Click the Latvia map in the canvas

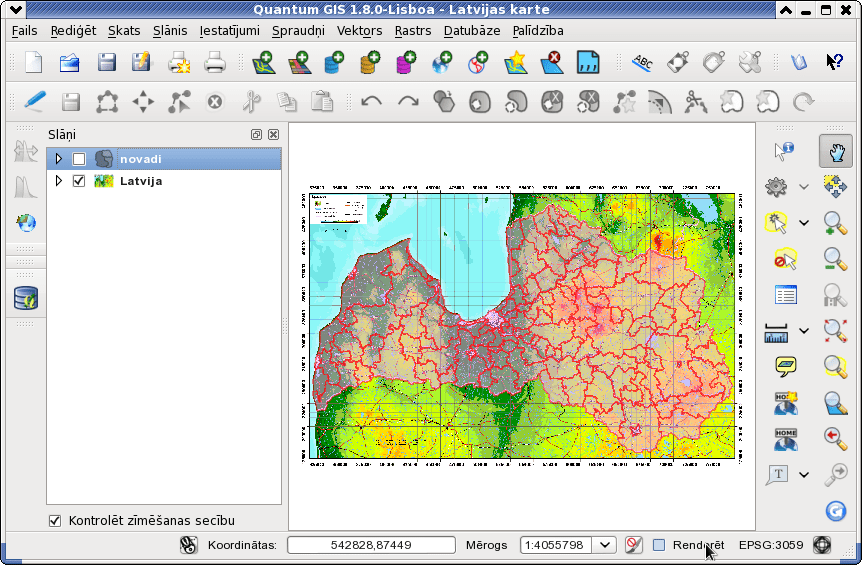tap(522, 326)
